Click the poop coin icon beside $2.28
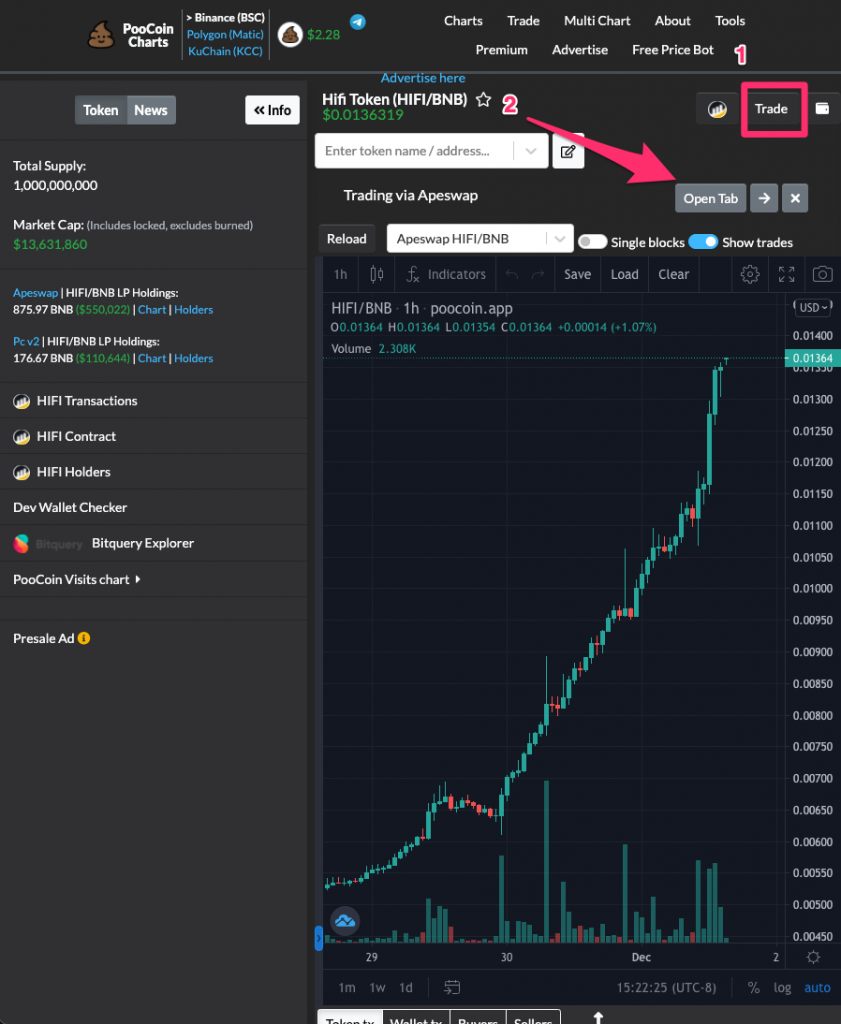Viewport: 841px width, 1024px height. 290,35
